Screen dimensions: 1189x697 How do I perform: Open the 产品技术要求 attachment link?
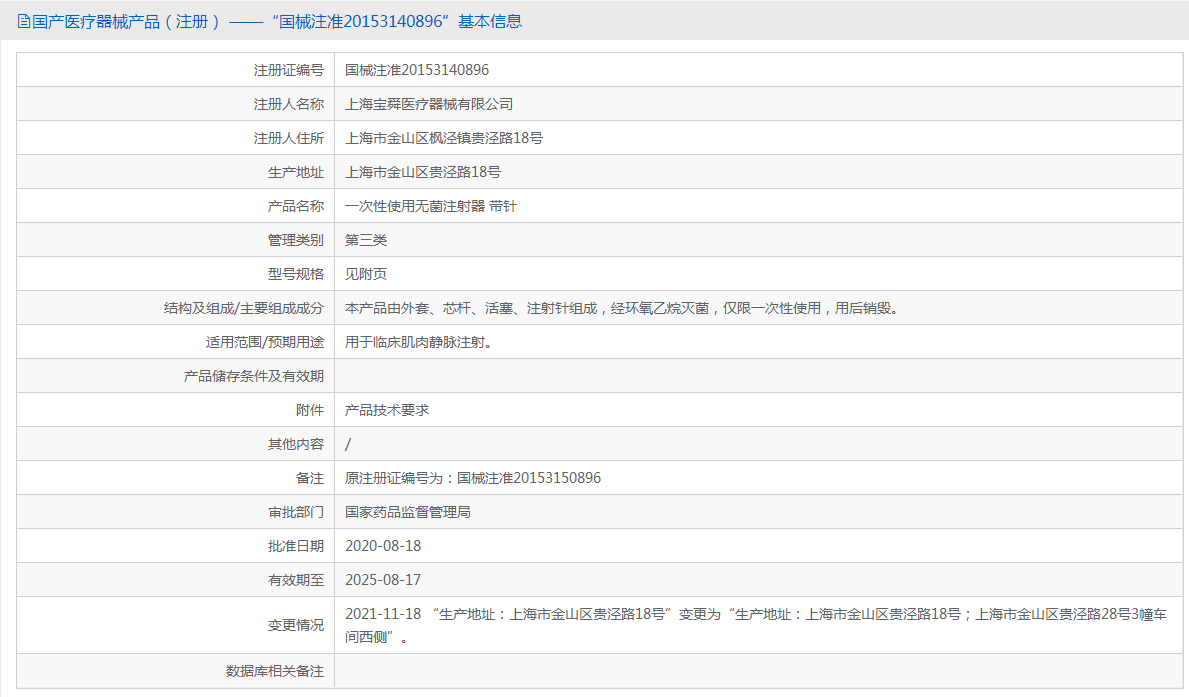point(387,410)
